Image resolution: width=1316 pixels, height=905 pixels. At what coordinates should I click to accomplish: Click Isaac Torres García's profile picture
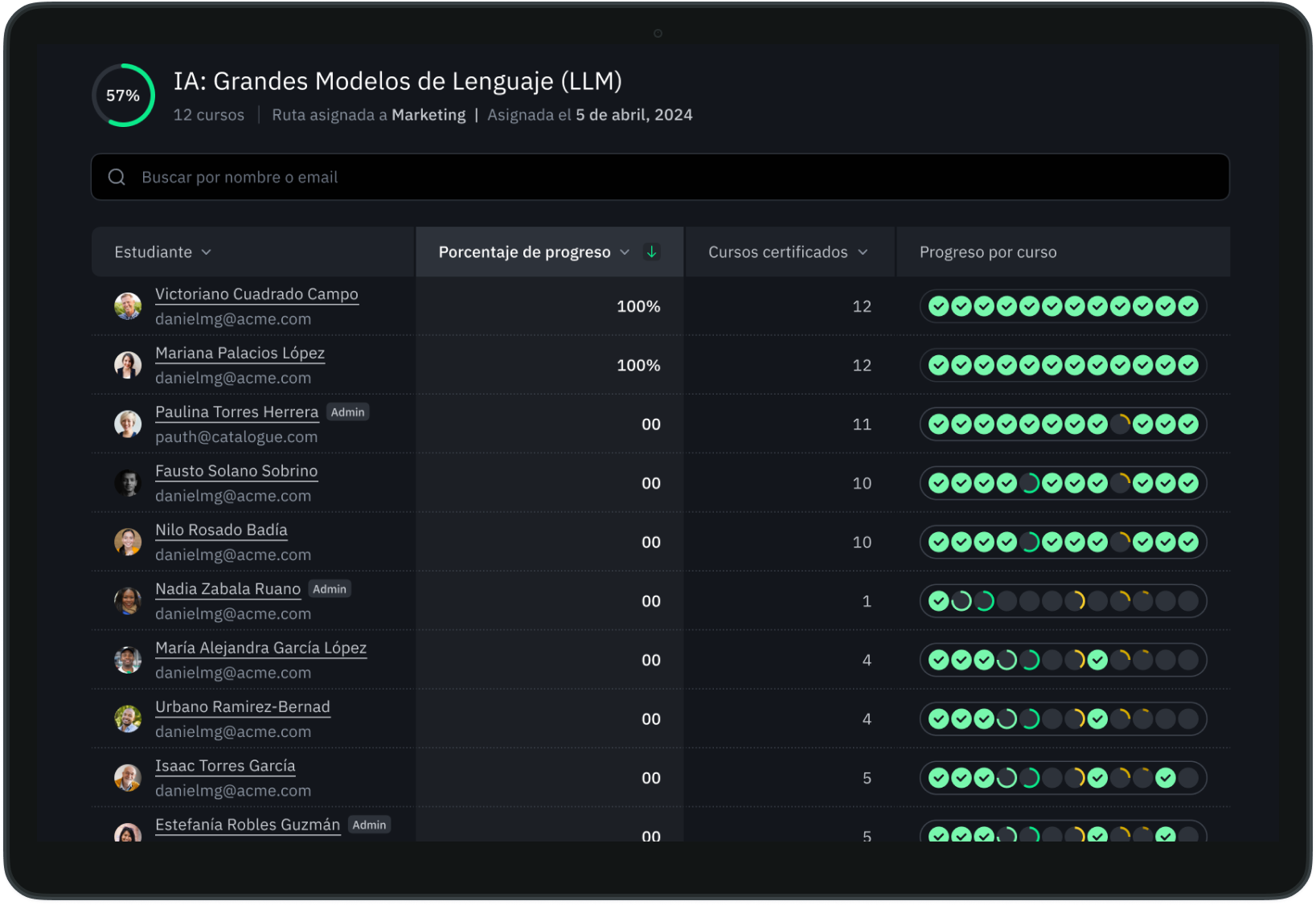point(128,777)
